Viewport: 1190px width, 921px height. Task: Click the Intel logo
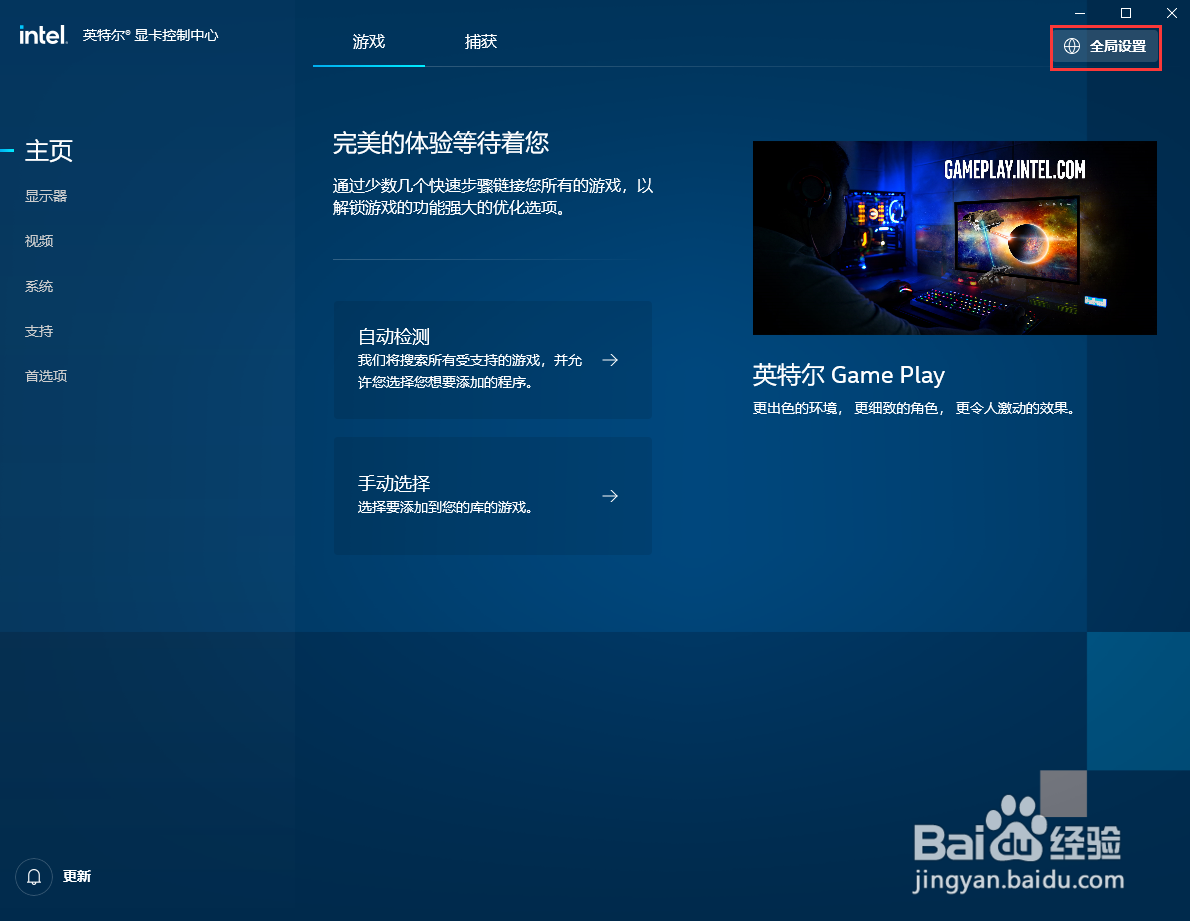(x=43, y=35)
